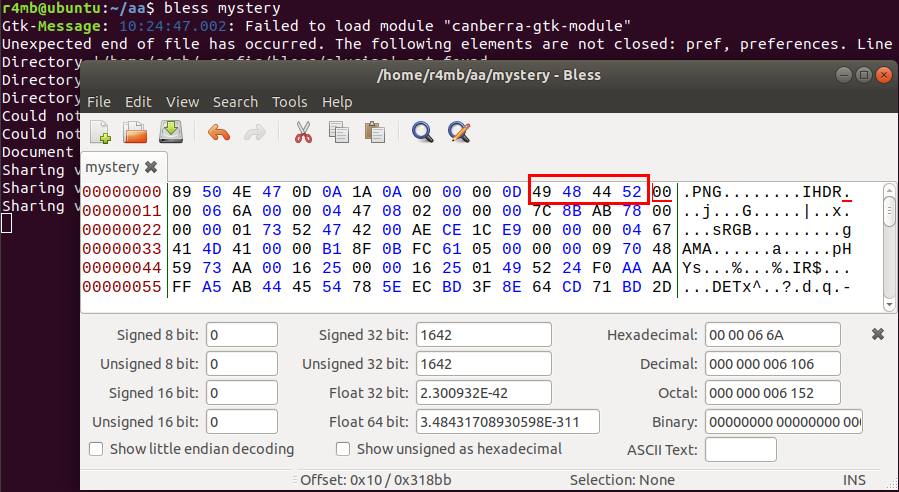Open the Tools menu
The image size is (899, 492).
point(290,102)
